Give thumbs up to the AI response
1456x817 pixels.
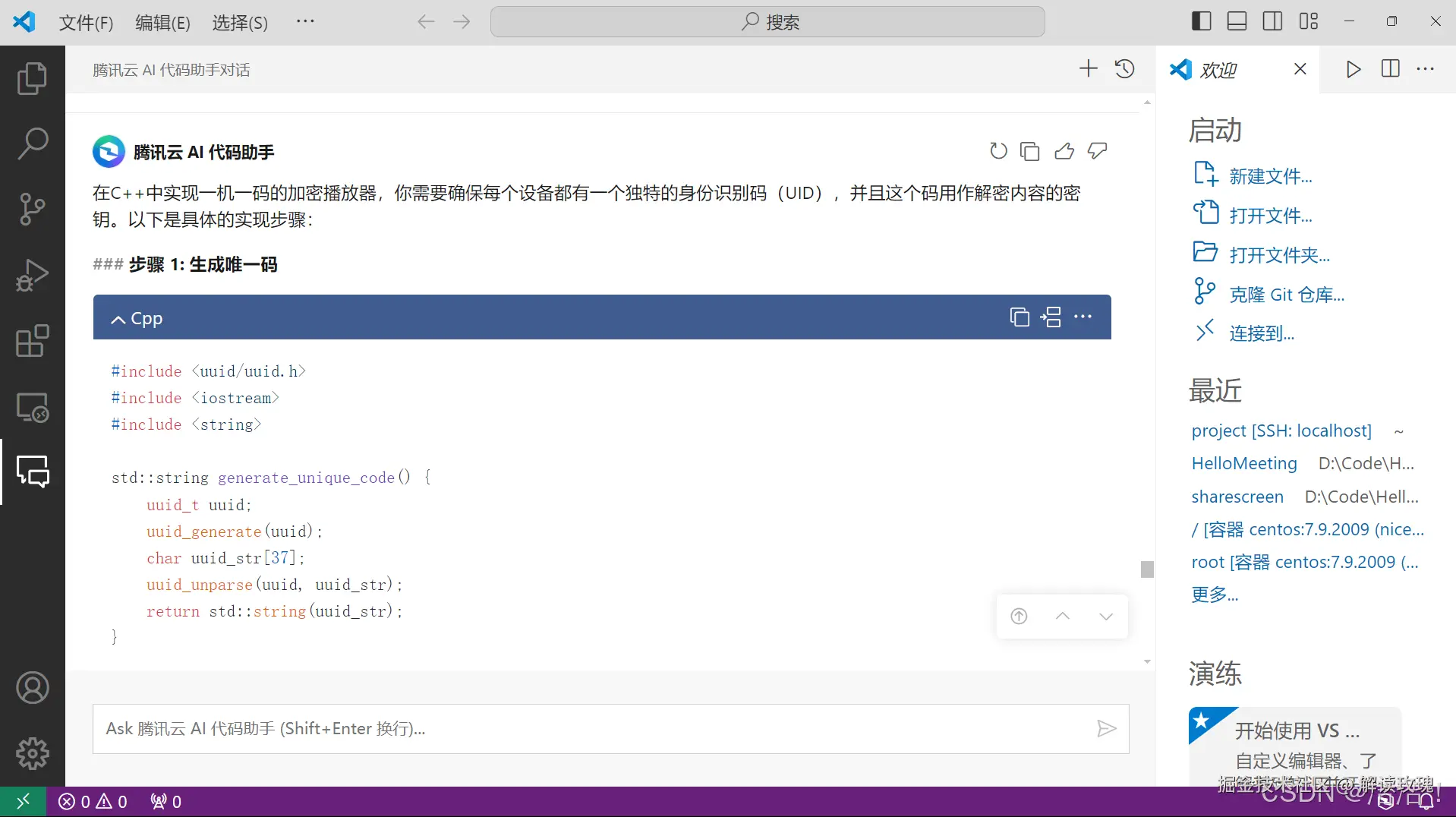tap(1064, 151)
